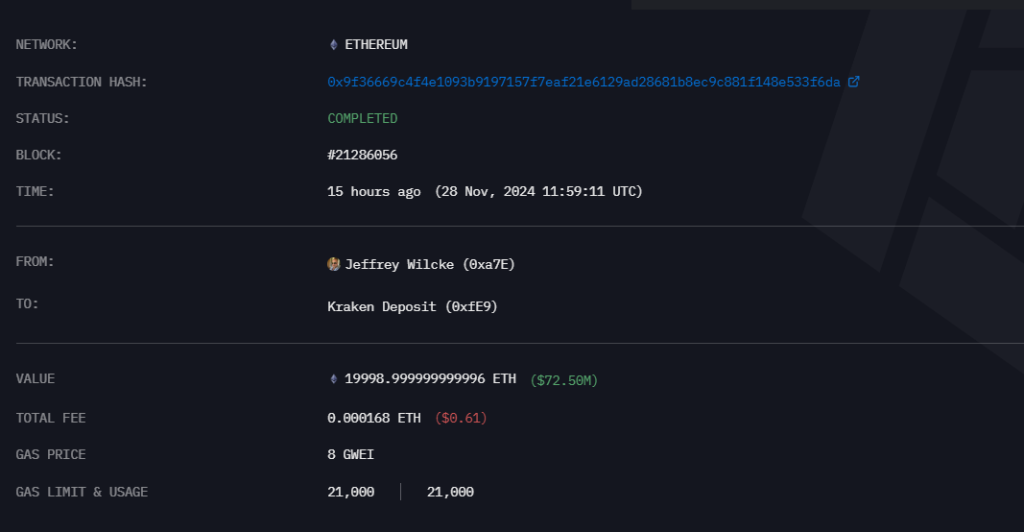Click the "15 hours ago" relative time
The image size is (1024, 532).
tap(374, 191)
